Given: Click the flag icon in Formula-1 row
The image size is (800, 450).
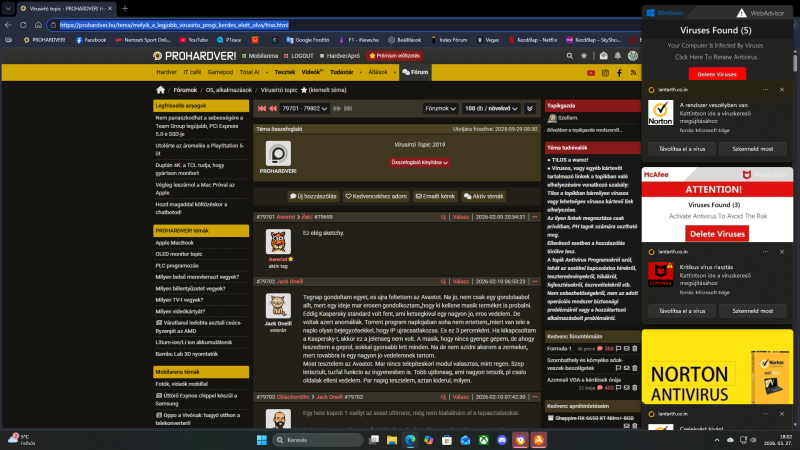Looking at the screenshot, I should (x=618, y=348).
